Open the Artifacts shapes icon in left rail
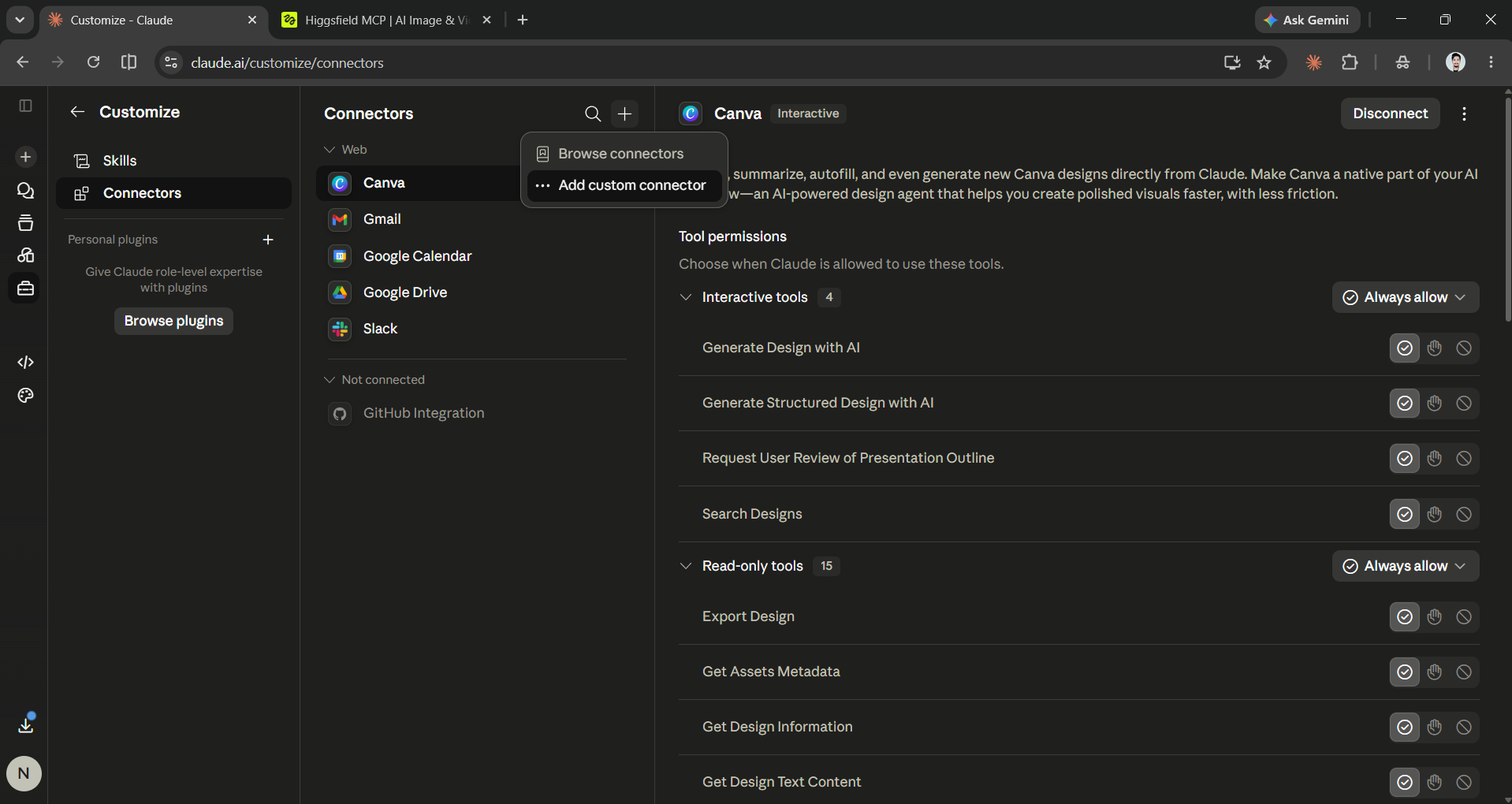The width and height of the screenshot is (1512, 804). click(25, 255)
